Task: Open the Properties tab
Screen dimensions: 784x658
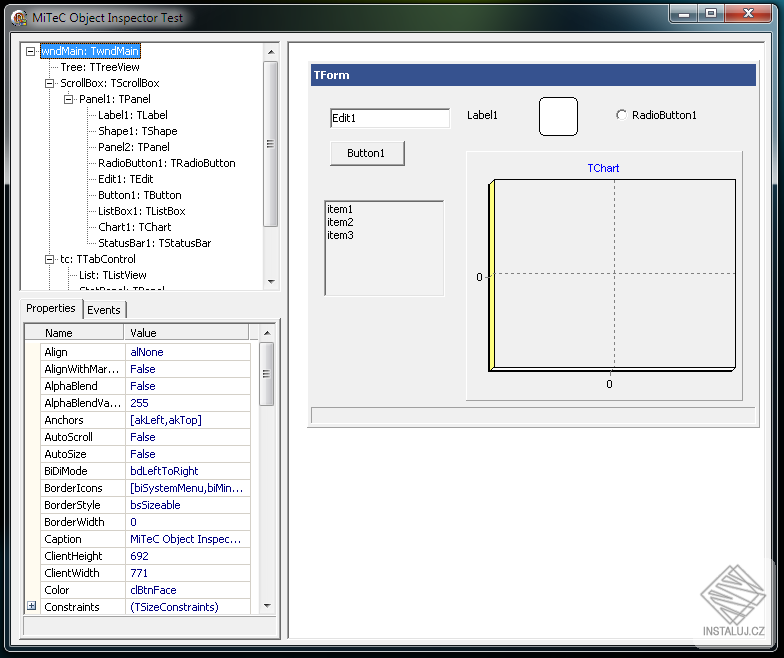Action: pos(50,308)
